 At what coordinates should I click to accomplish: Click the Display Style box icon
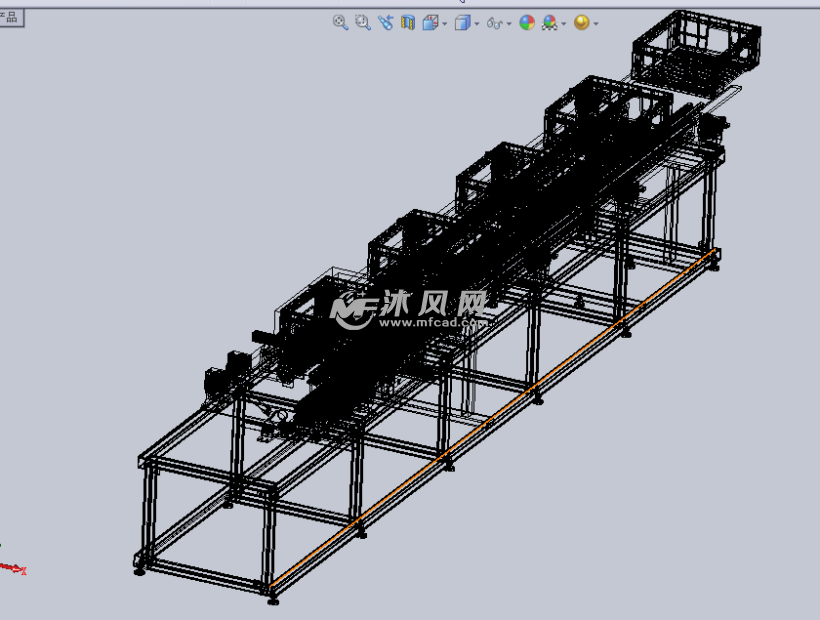click(462, 22)
